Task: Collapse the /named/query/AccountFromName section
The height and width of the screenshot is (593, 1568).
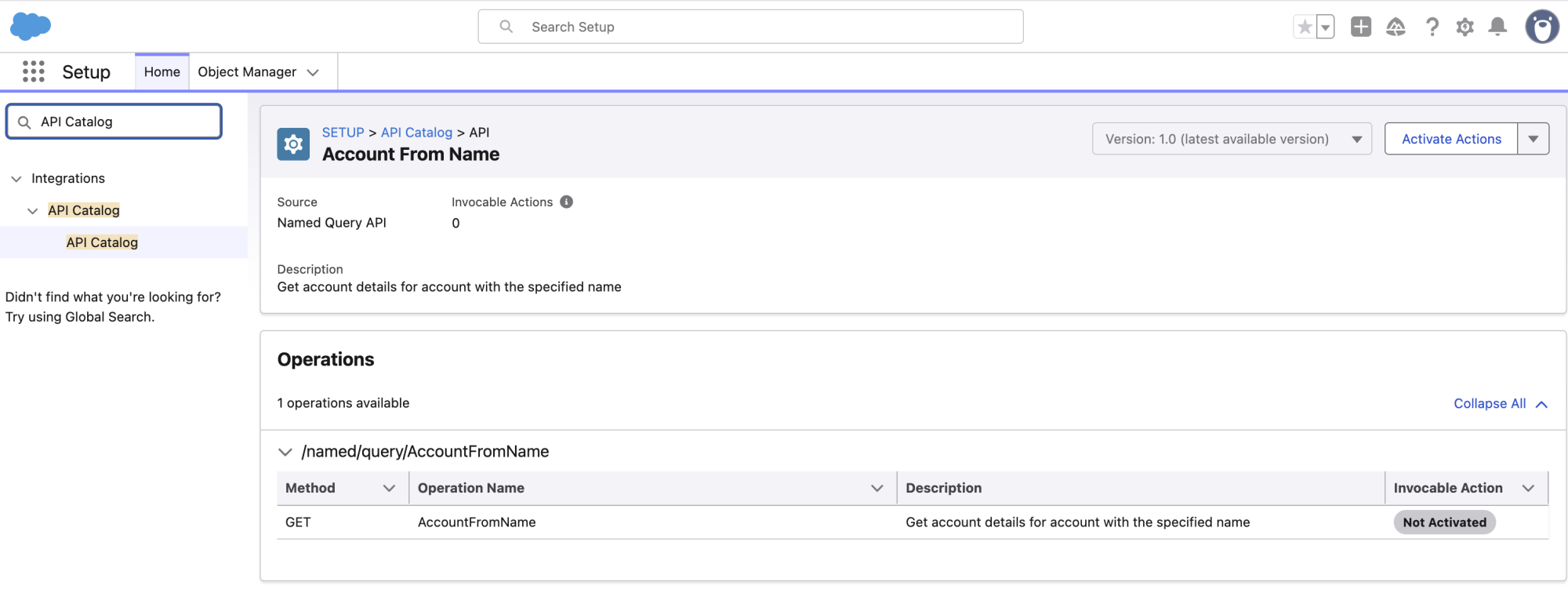Action: pos(285,452)
